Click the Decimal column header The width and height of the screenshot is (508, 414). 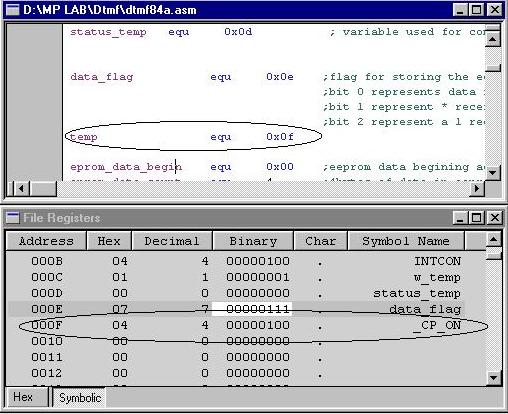click(172, 241)
